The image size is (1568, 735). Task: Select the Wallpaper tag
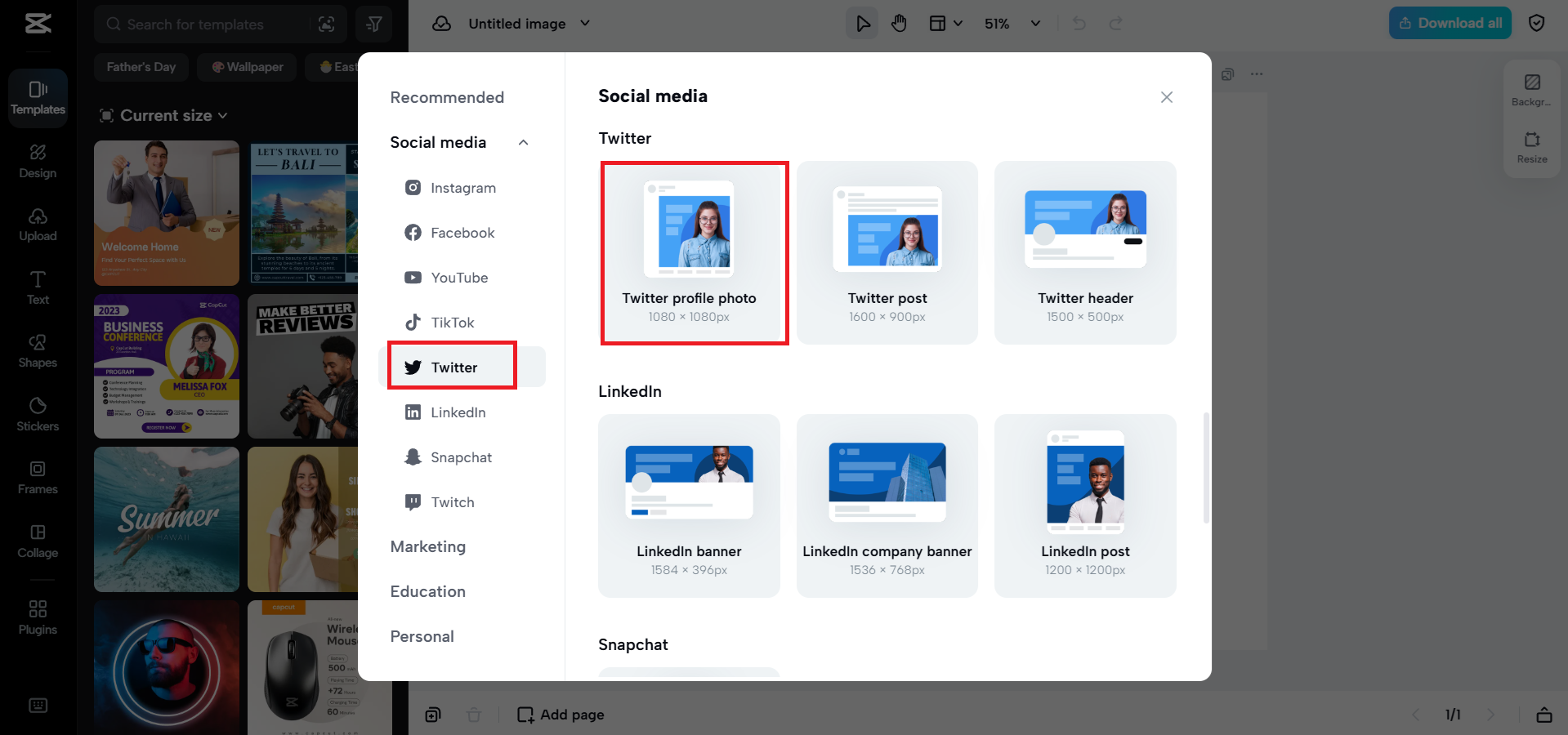pos(247,67)
